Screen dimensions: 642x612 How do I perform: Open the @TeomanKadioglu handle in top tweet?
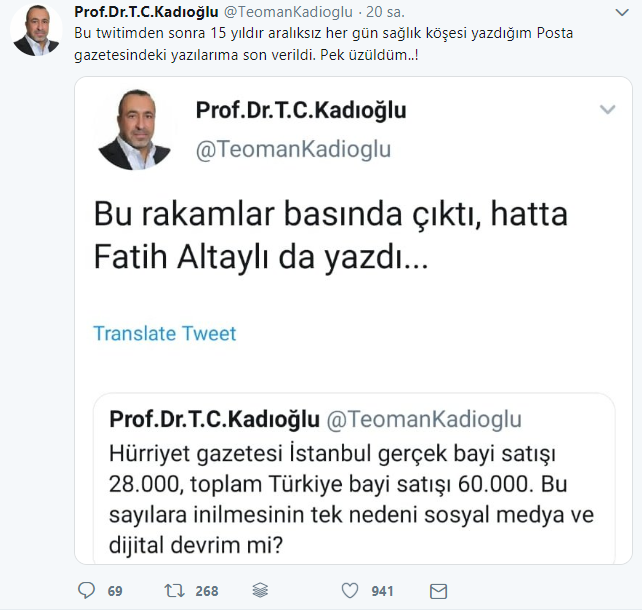coord(288,12)
